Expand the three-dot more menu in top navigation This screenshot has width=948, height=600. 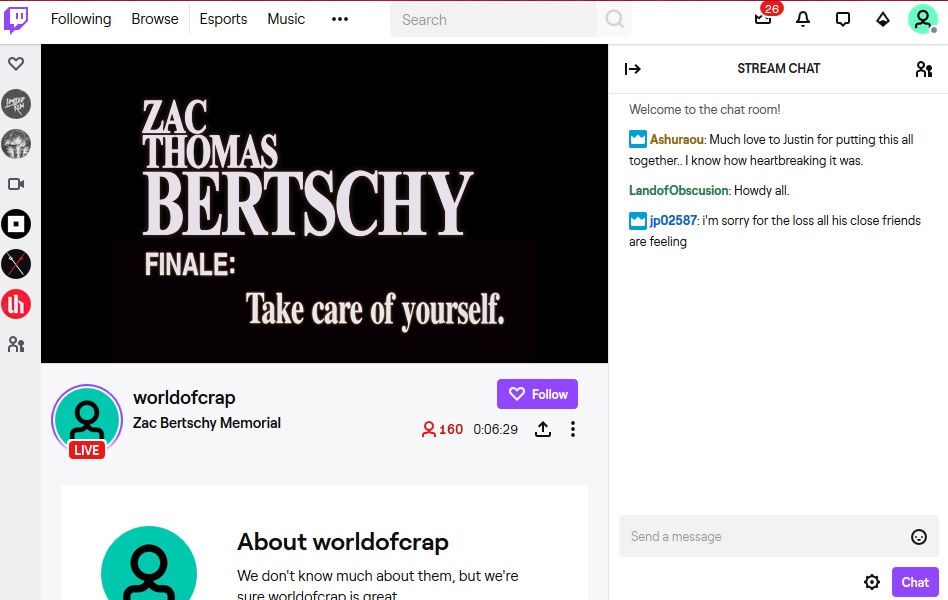coord(340,19)
